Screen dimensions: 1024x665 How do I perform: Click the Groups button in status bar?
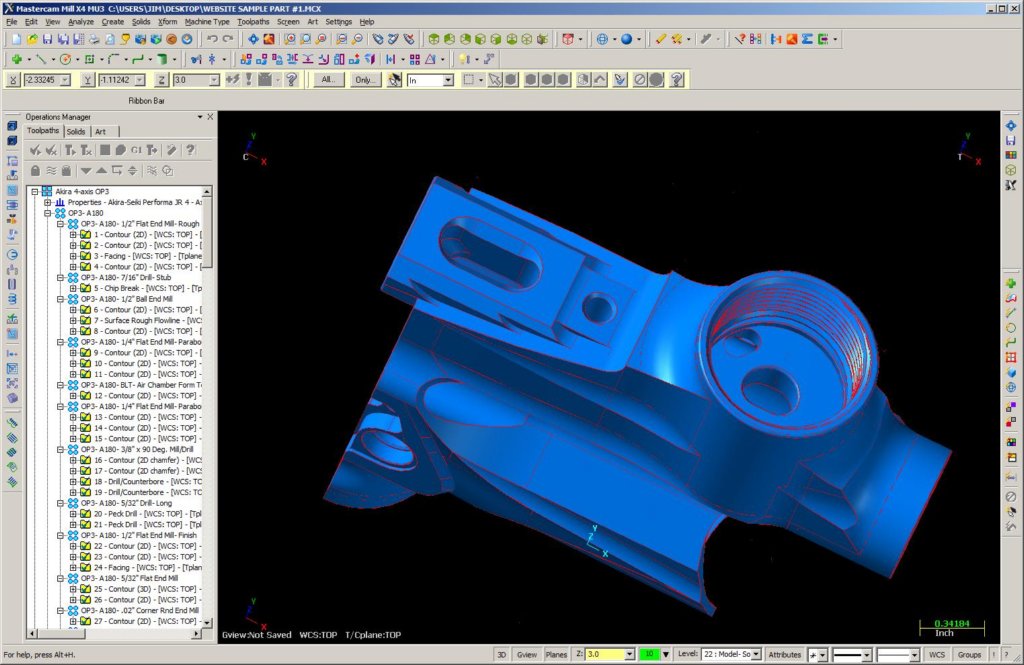(969, 654)
